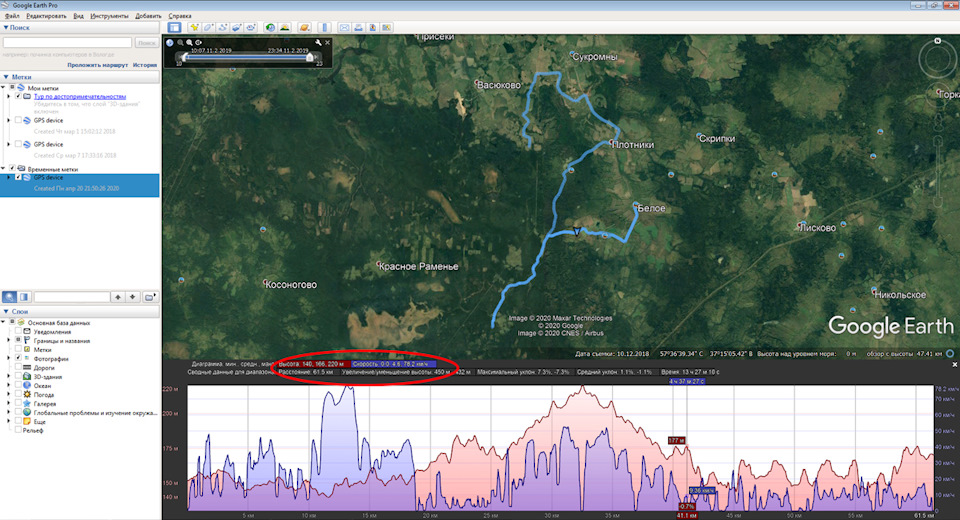Image resolution: width=960 pixels, height=520 pixels.
Task: Open add folder button in Places
Action: (x=150, y=297)
